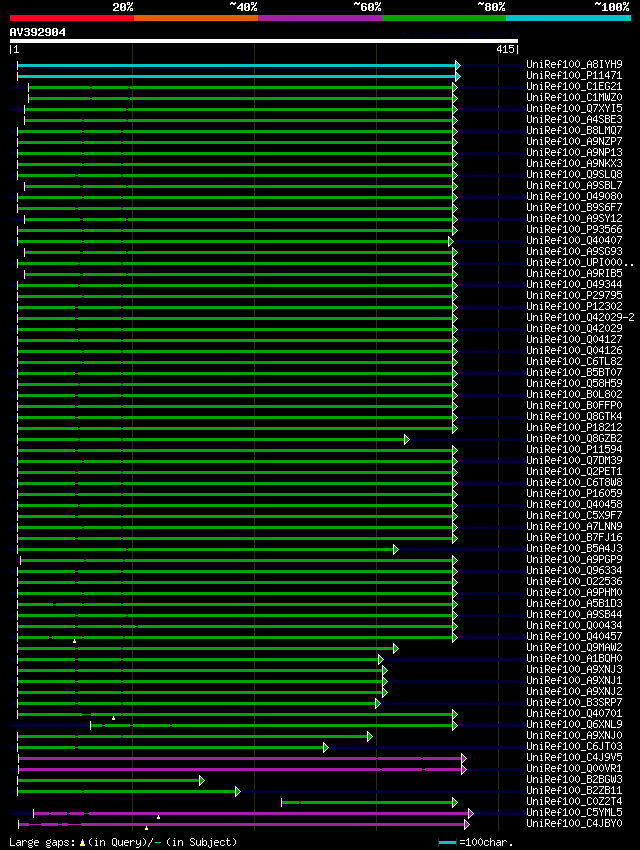Open hit UniRef100_A4SBE3

[x=574, y=119]
